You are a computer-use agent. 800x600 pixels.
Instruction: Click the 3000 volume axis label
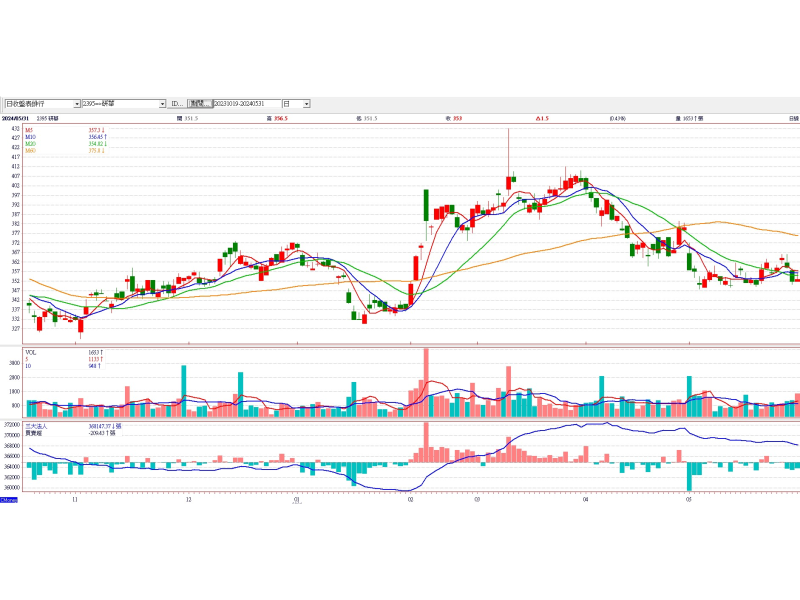click(14, 363)
